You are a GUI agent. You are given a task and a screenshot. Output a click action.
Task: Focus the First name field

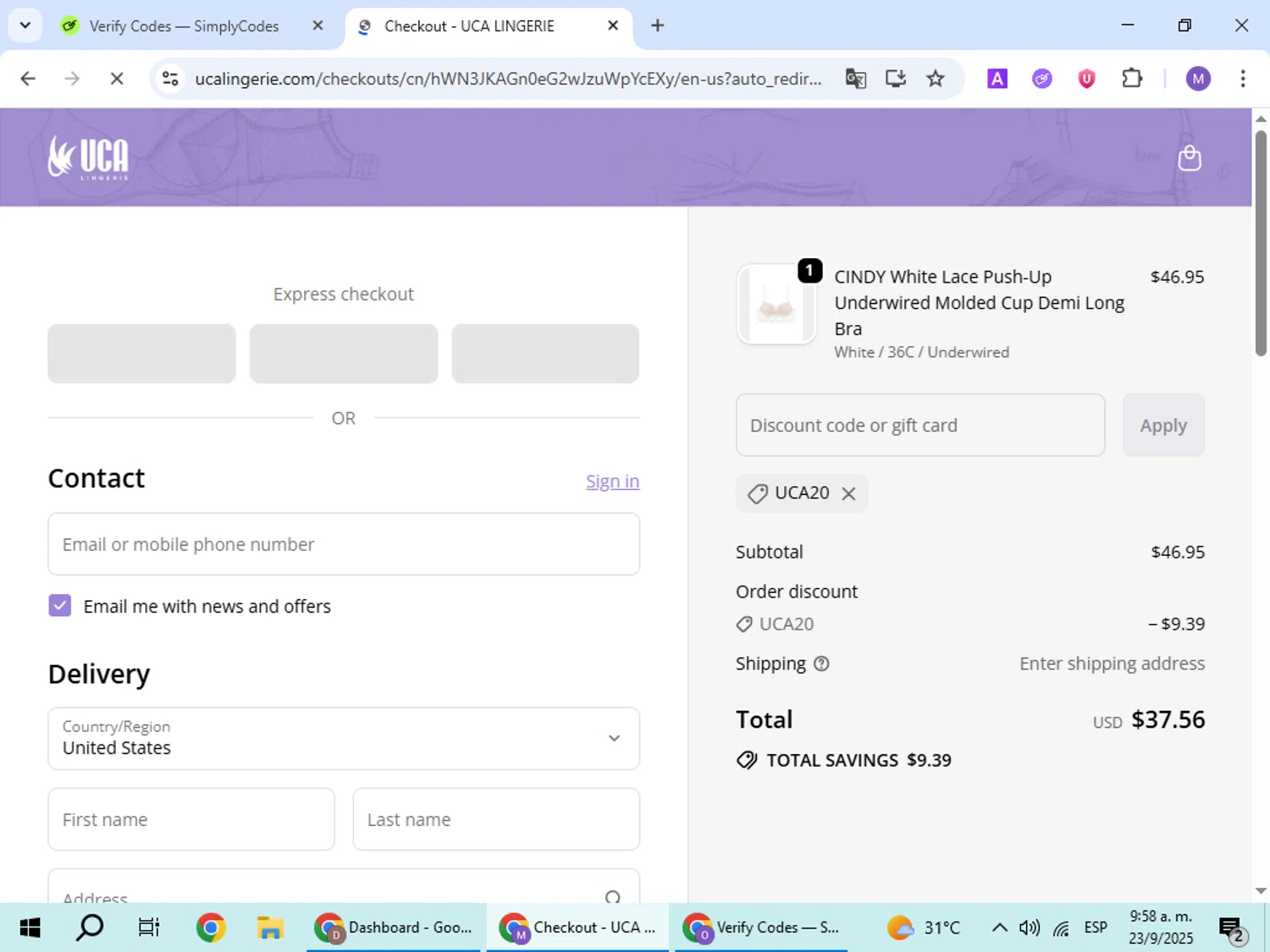(x=191, y=819)
